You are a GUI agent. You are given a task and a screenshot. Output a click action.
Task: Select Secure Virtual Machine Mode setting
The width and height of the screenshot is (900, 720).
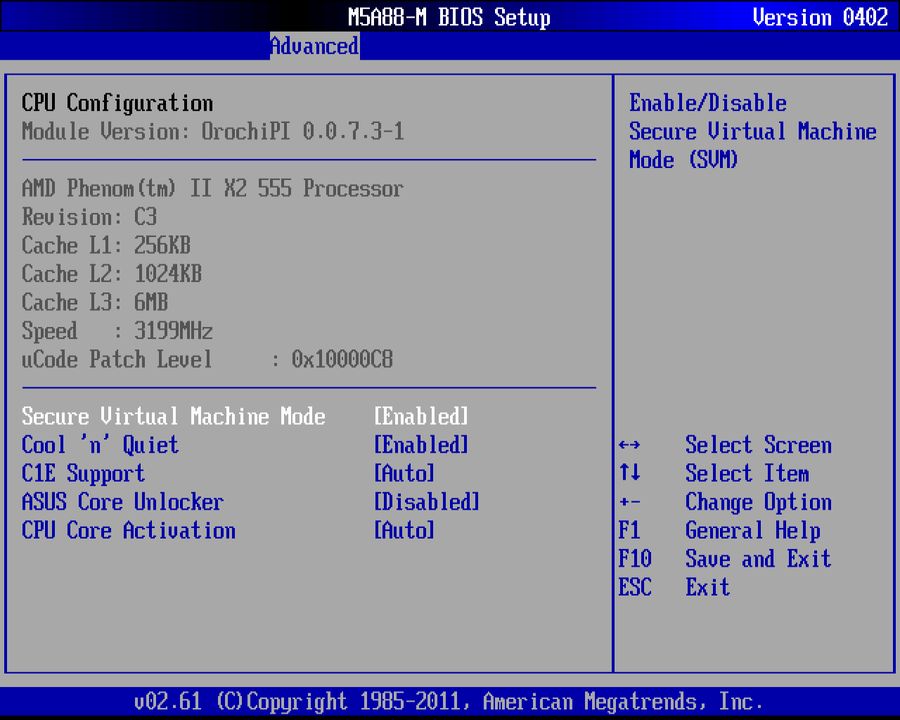173,416
